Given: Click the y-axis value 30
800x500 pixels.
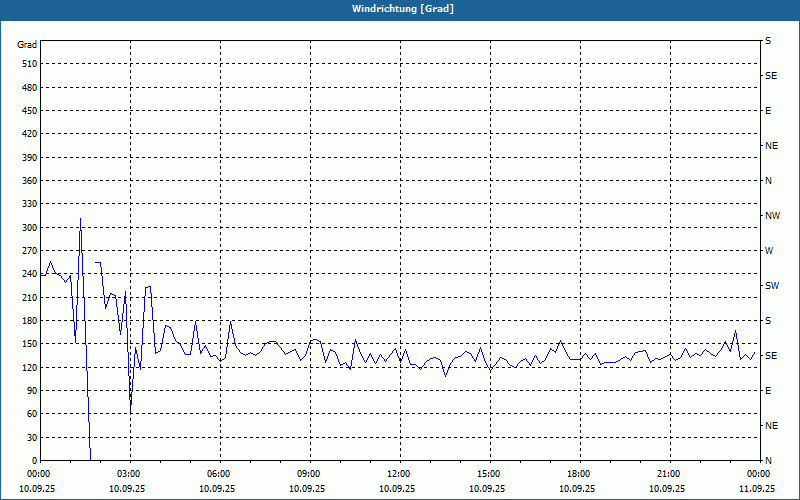Looking at the screenshot, I should tap(32, 437).
